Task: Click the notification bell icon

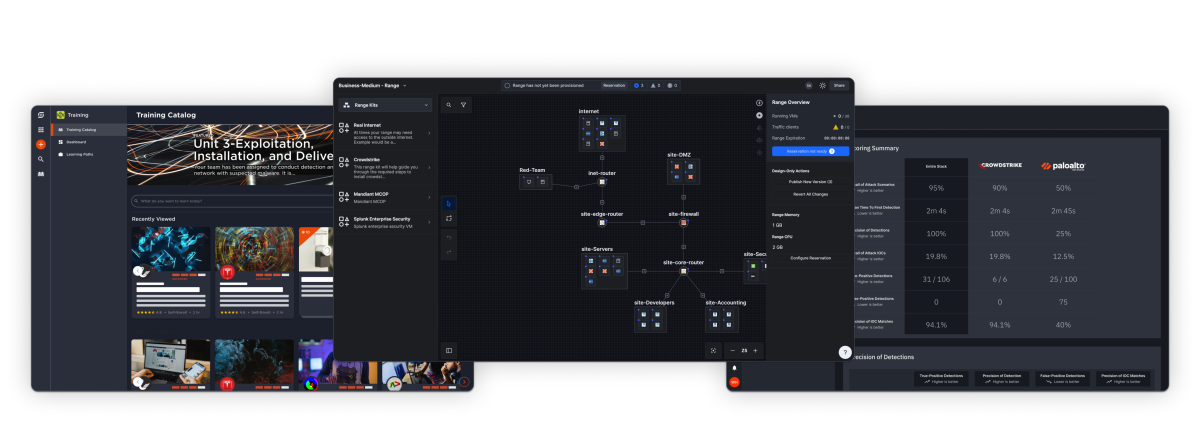Action: (734, 368)
